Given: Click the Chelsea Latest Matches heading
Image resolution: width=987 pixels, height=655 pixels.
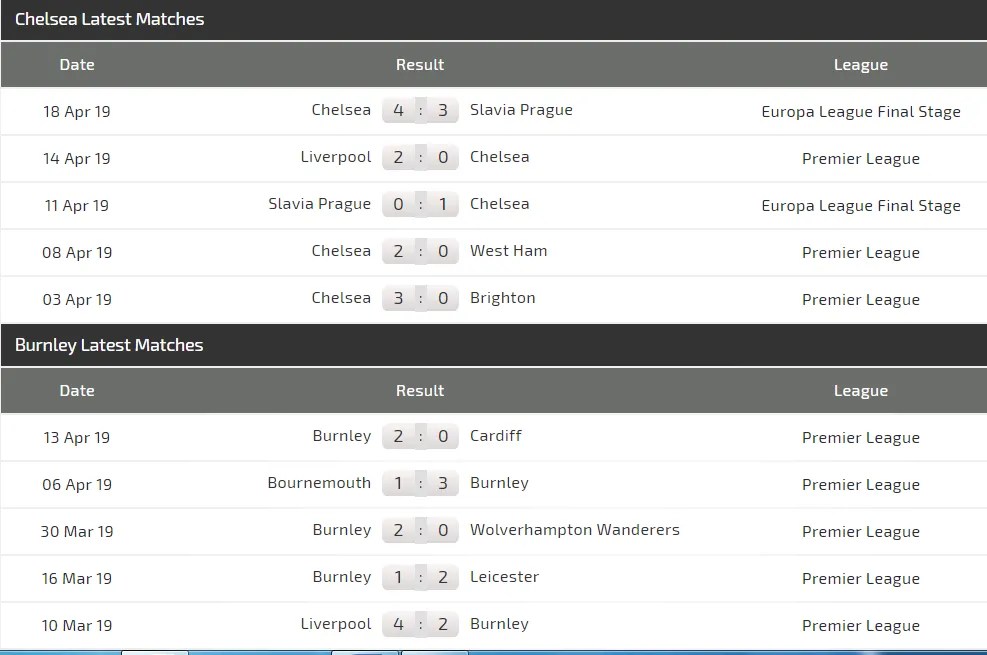Looking at the screenshot, I should coord(109,19).
